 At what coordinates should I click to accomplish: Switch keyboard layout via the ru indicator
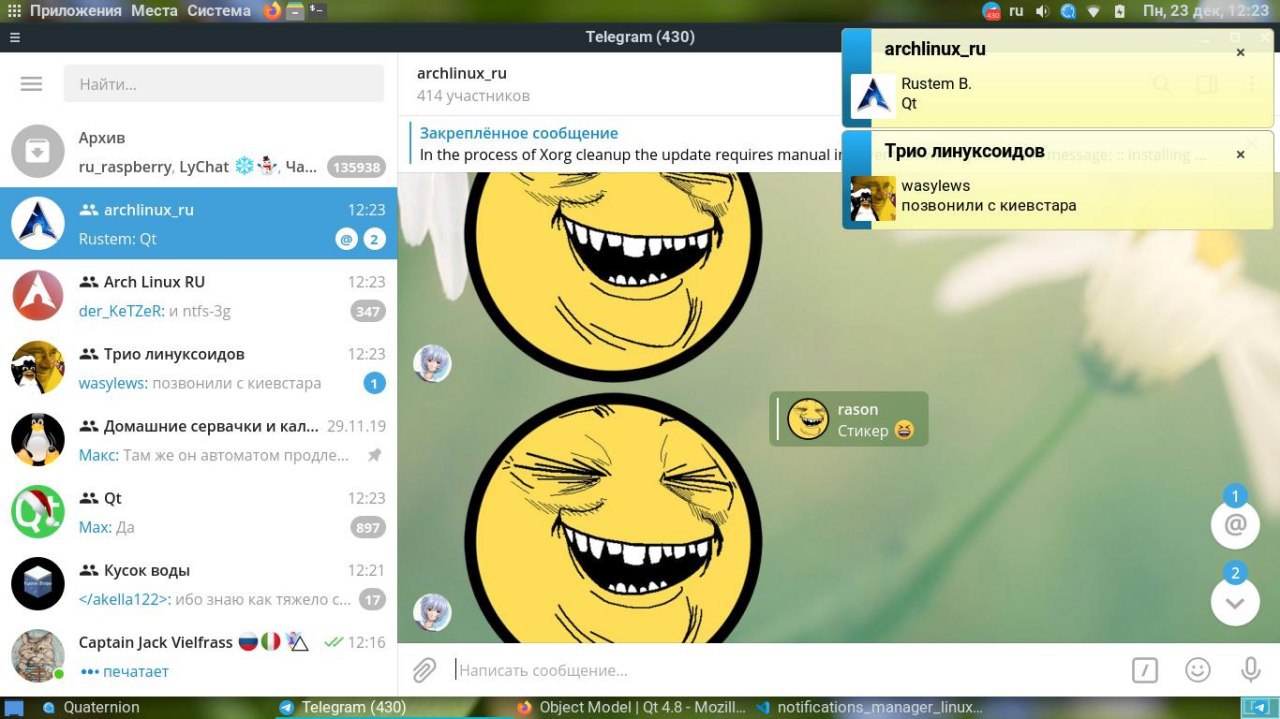[x=1016, y=11]
